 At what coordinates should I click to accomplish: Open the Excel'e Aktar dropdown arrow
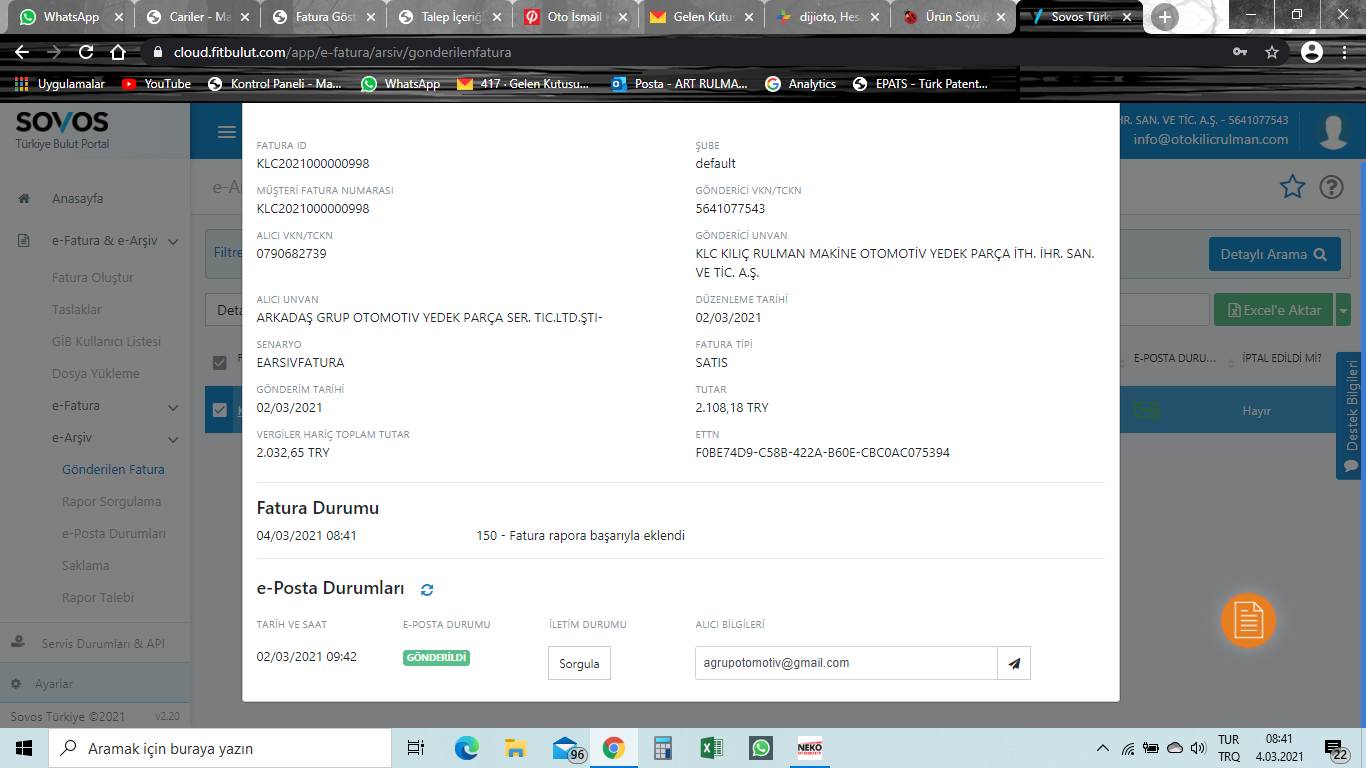pyautogui.click(x=1343, y=310)
